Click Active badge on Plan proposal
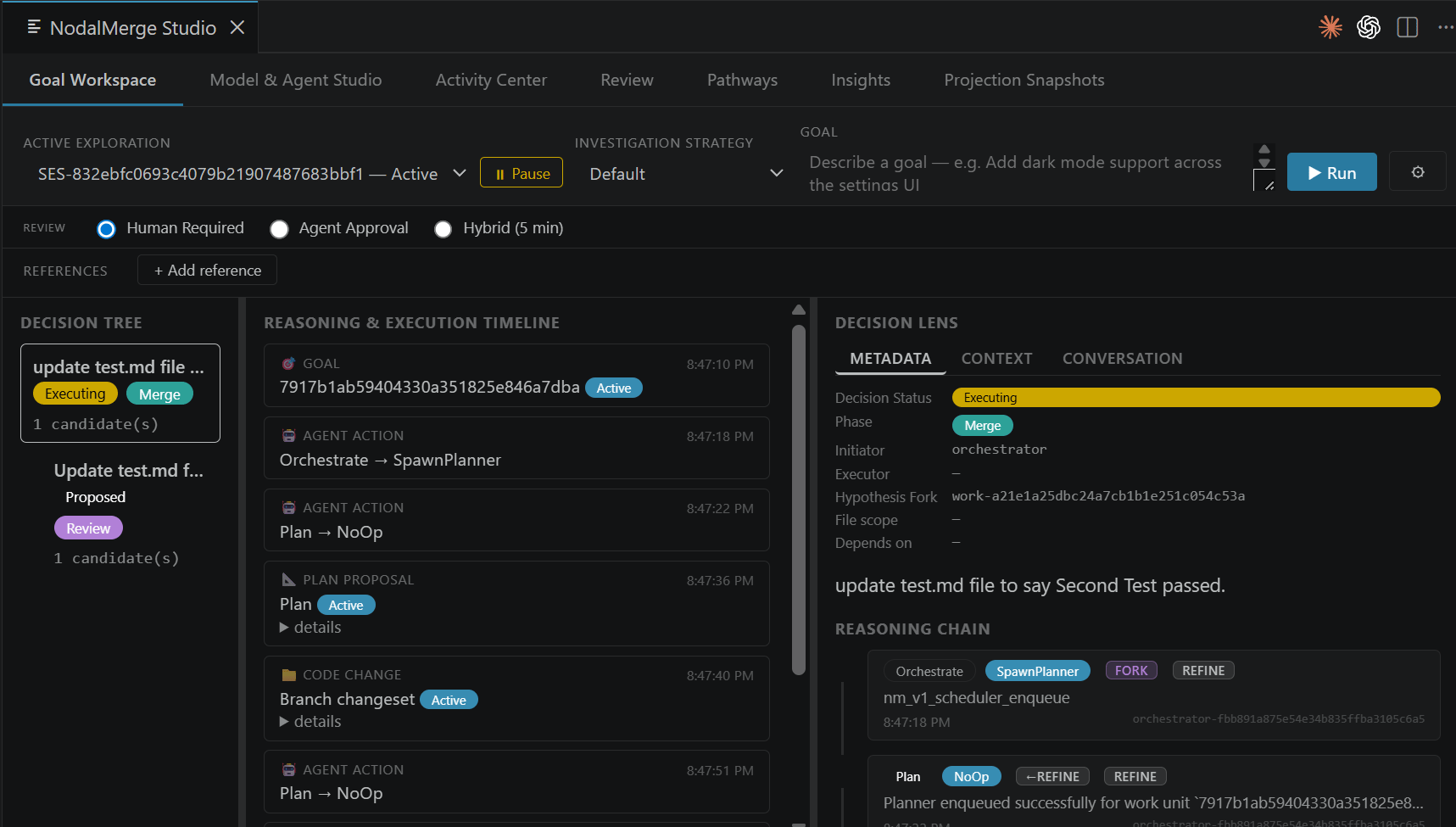Viewport: 1456px width, 827px height. coord(346,605)
